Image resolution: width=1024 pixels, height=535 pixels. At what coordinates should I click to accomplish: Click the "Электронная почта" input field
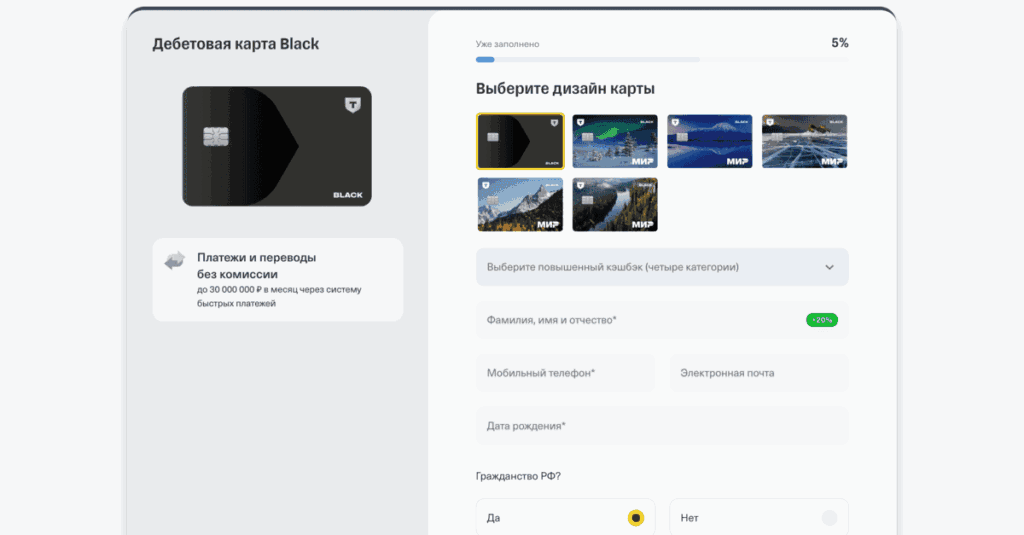coord(758,373)
